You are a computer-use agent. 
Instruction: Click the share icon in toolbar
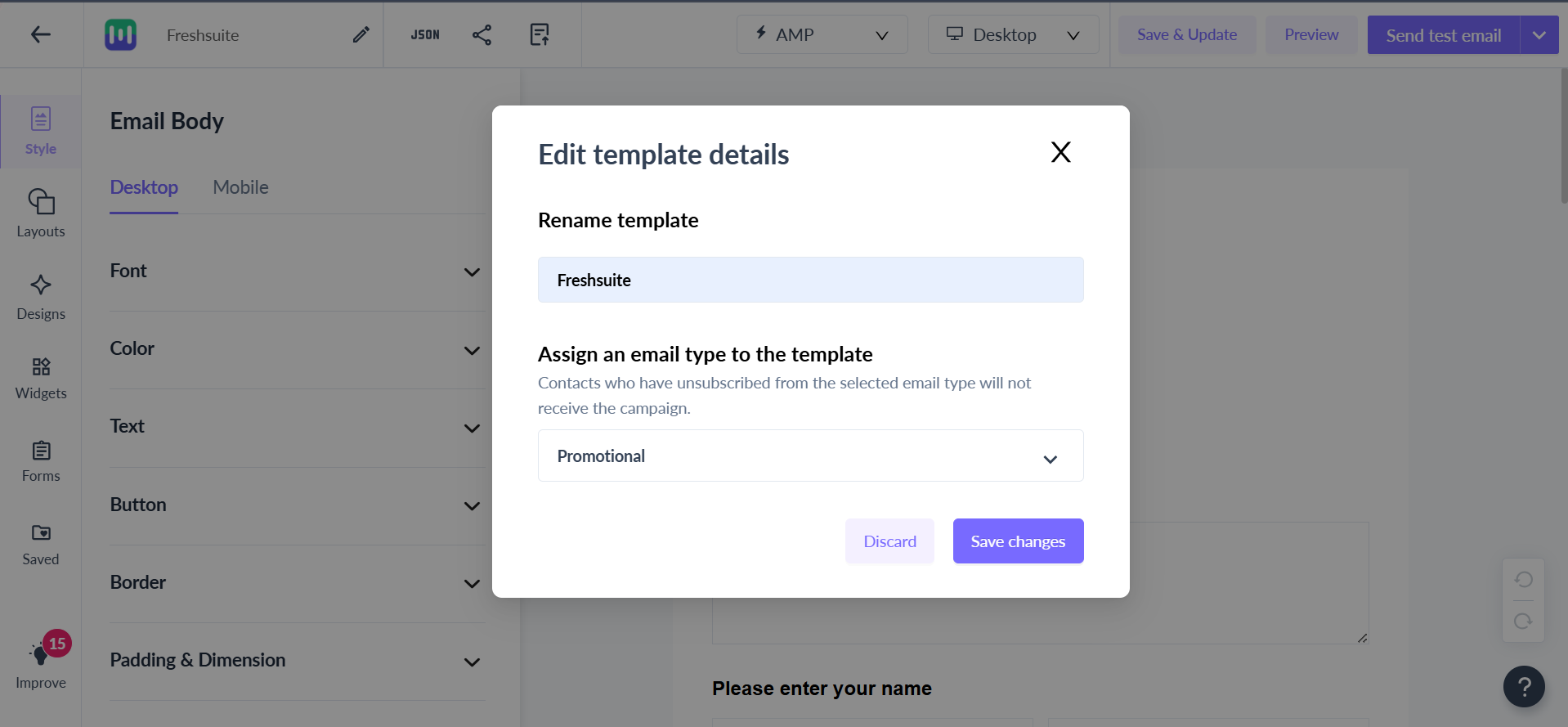[482, 34]
